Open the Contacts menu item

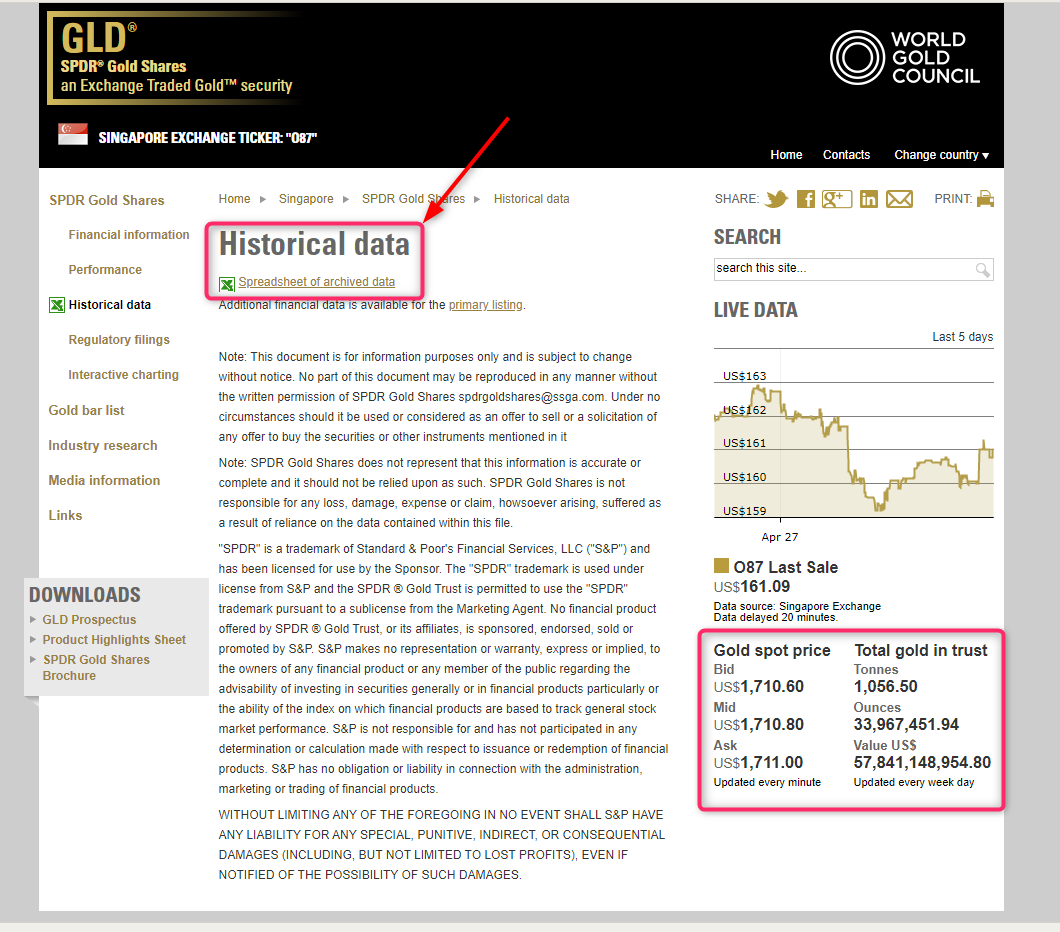click(846, 155)
